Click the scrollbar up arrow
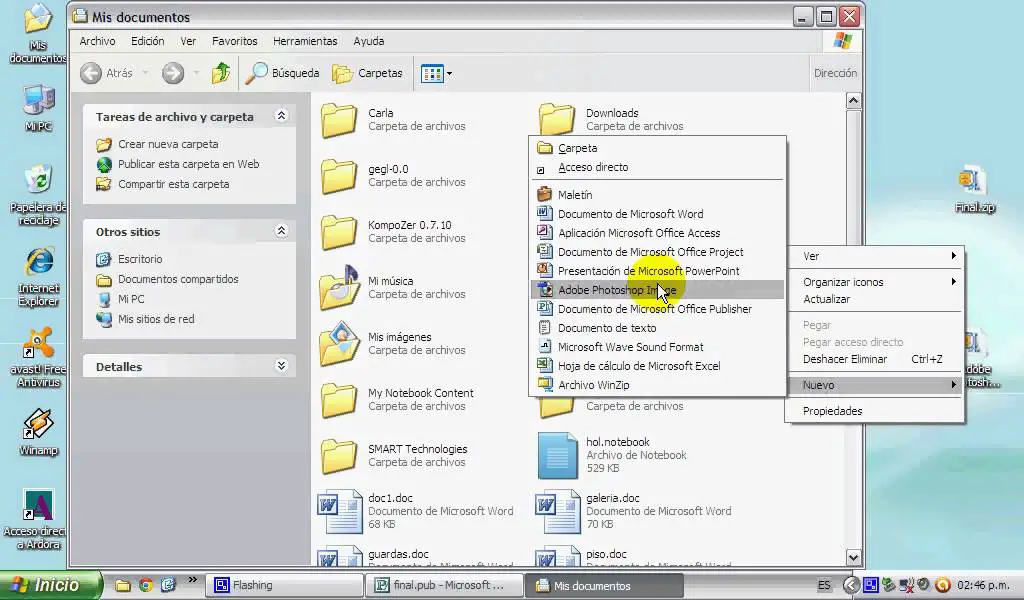Viewport: 1024px width, 600px height. click(853, 101)
